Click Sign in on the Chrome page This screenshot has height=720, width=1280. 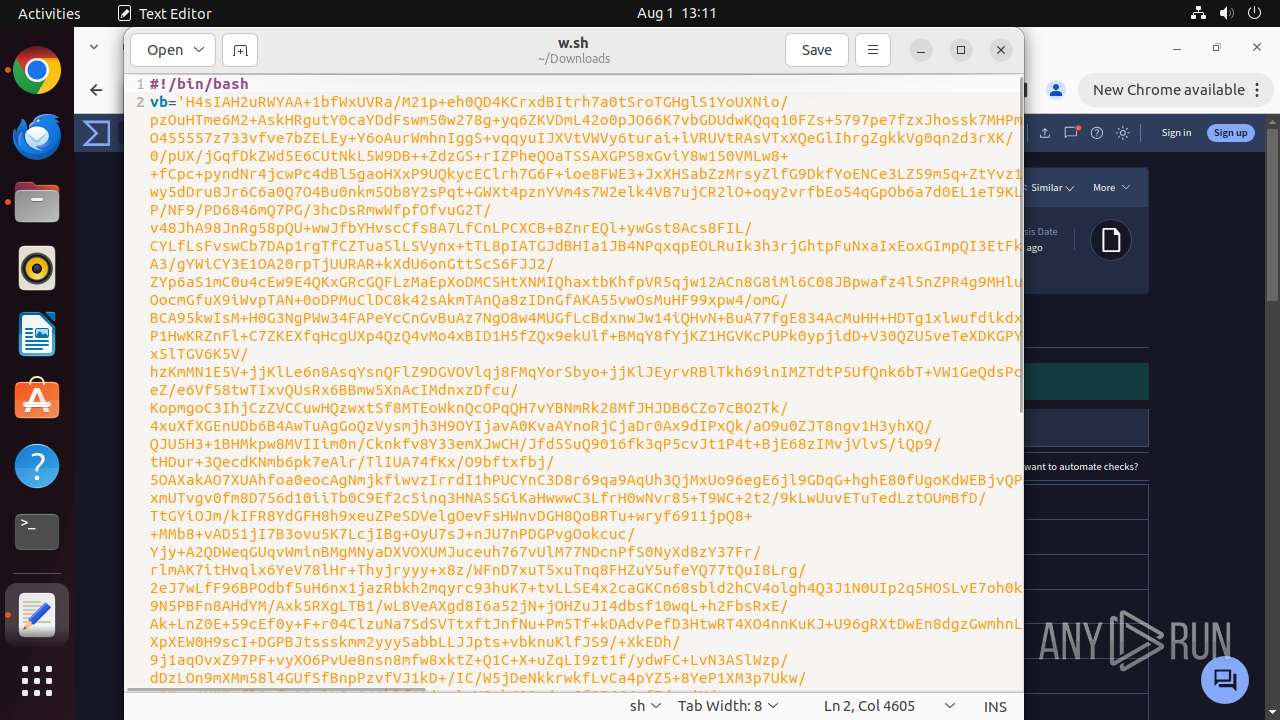pos(1176,133)
